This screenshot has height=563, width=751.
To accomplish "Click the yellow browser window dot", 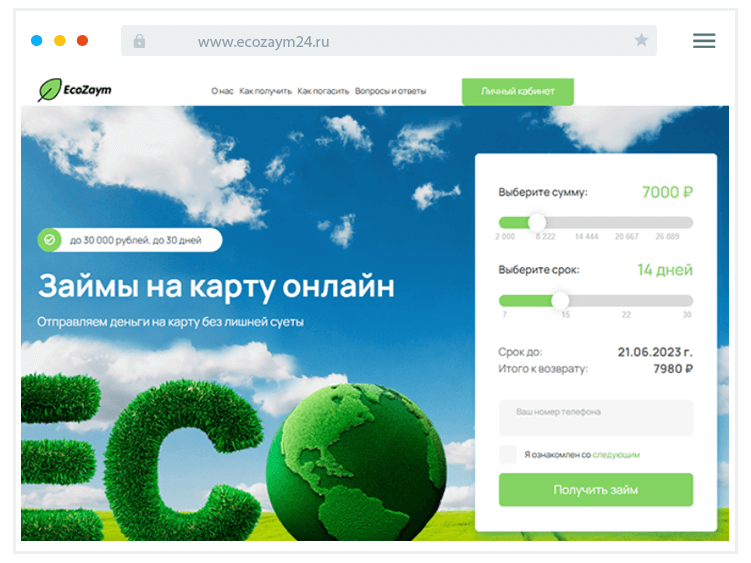I will (60, 41).
